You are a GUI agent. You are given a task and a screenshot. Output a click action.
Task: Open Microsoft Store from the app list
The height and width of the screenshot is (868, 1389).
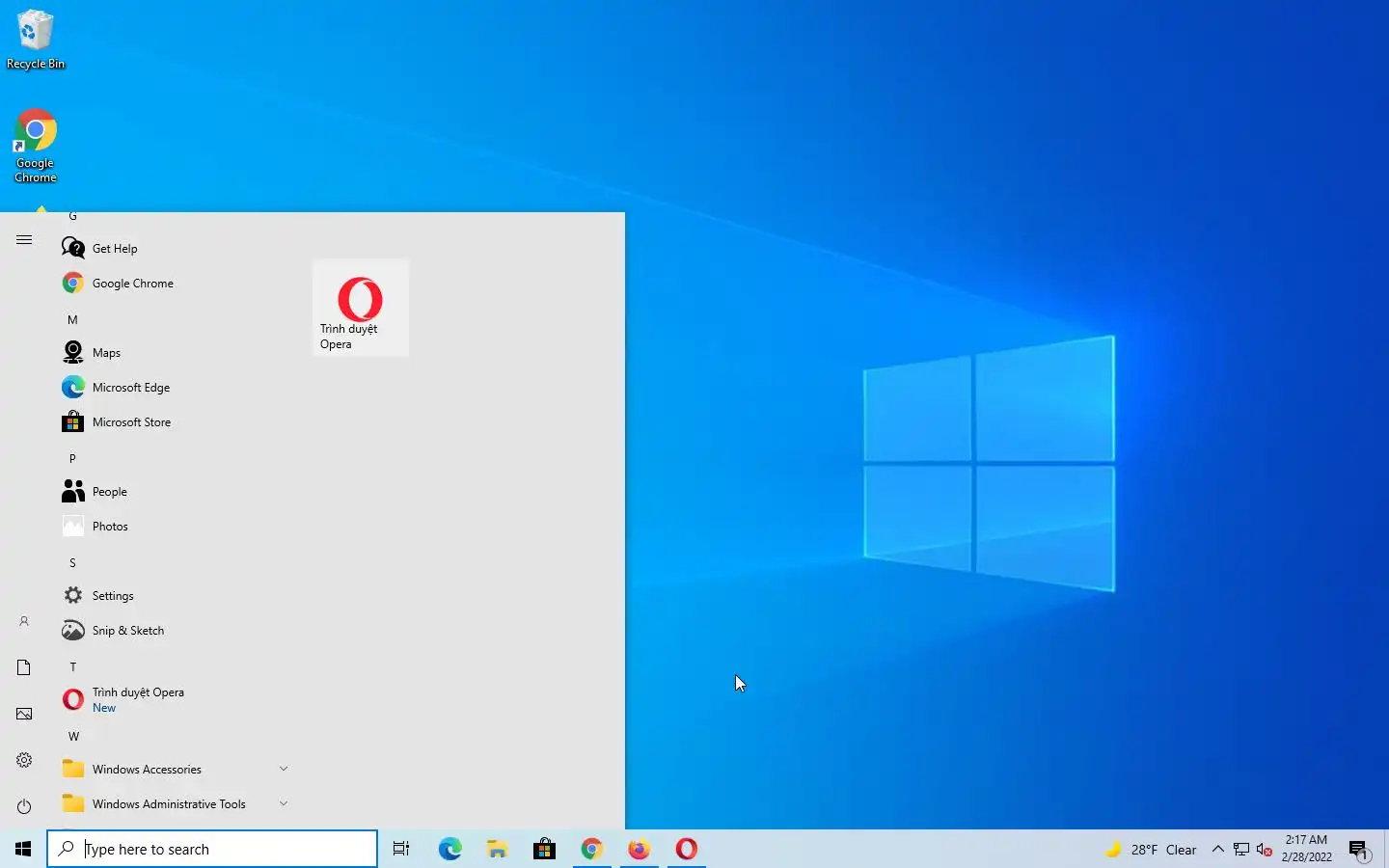[x=174, y=421]
